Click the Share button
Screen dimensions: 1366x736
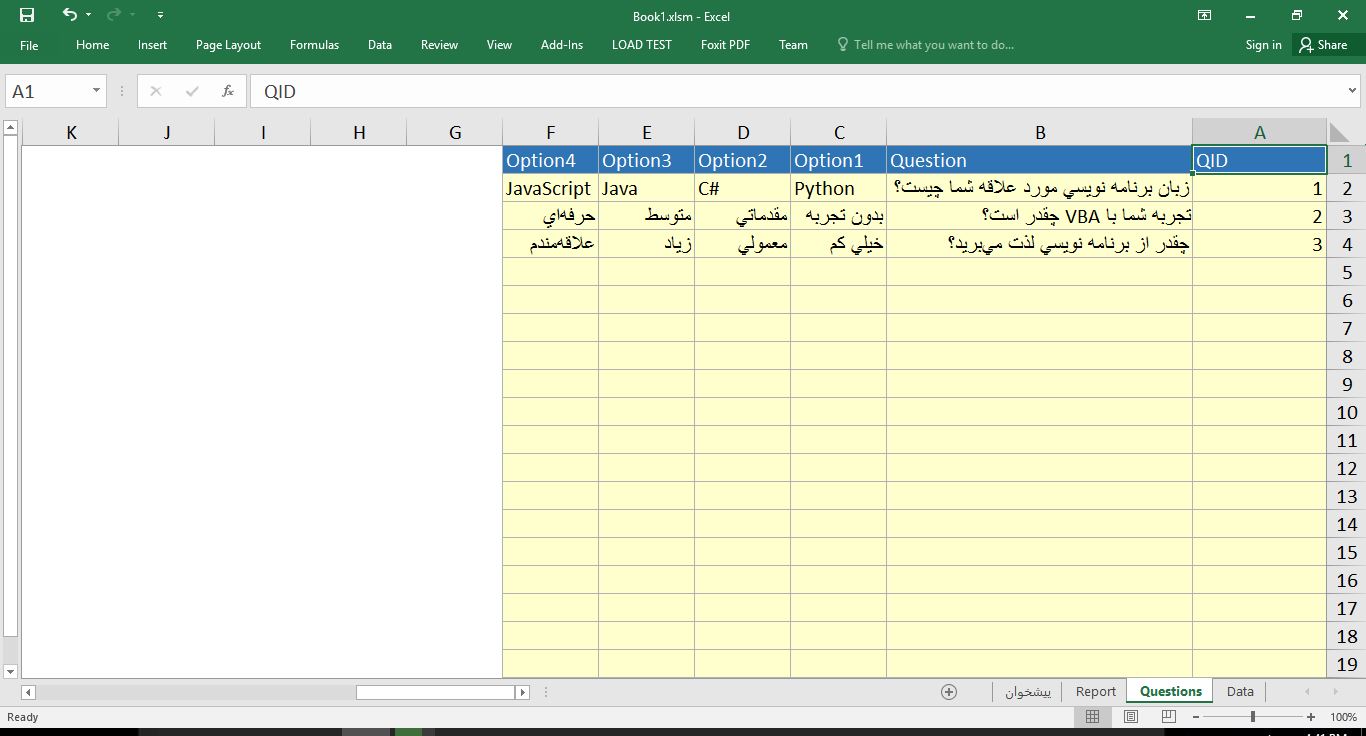(1323, 45)
